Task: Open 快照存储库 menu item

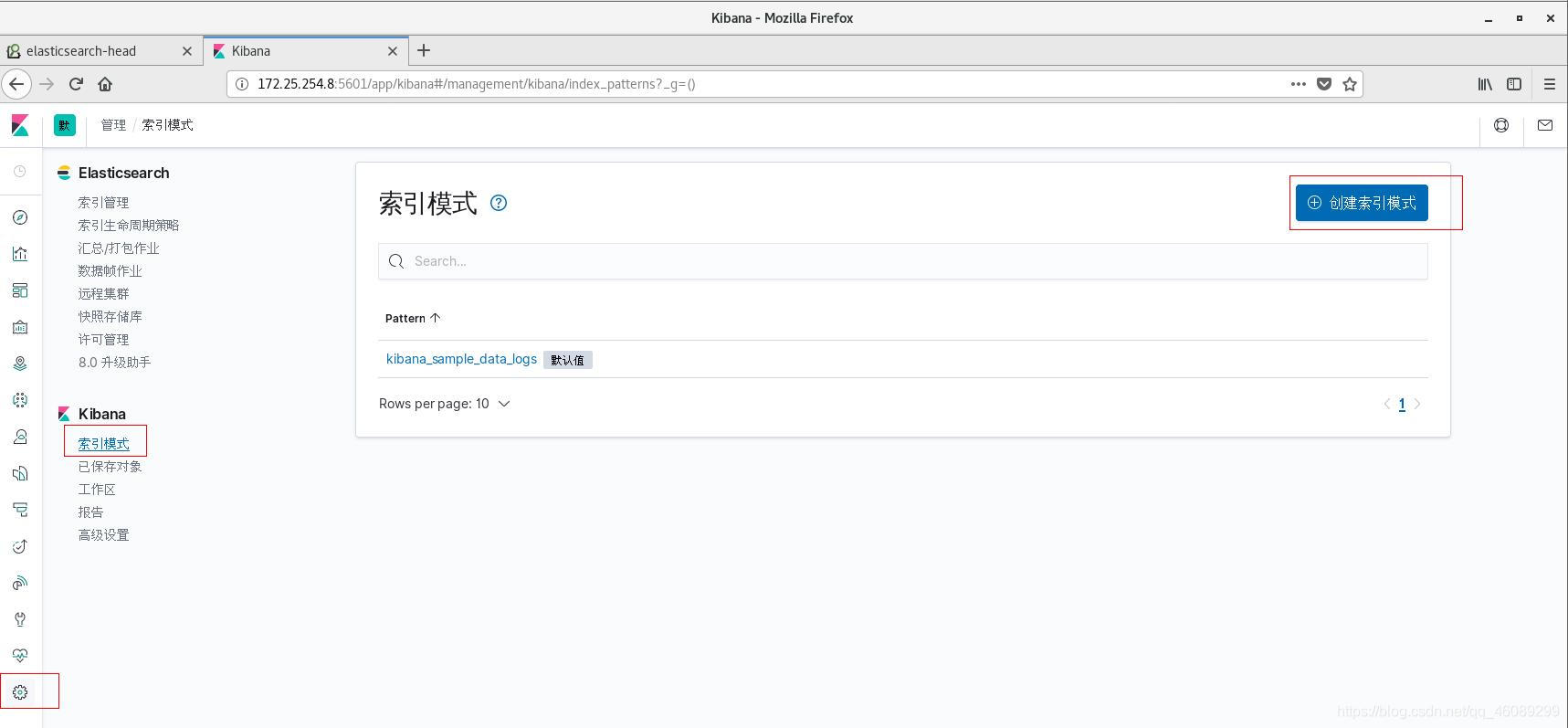Action: 110,317
